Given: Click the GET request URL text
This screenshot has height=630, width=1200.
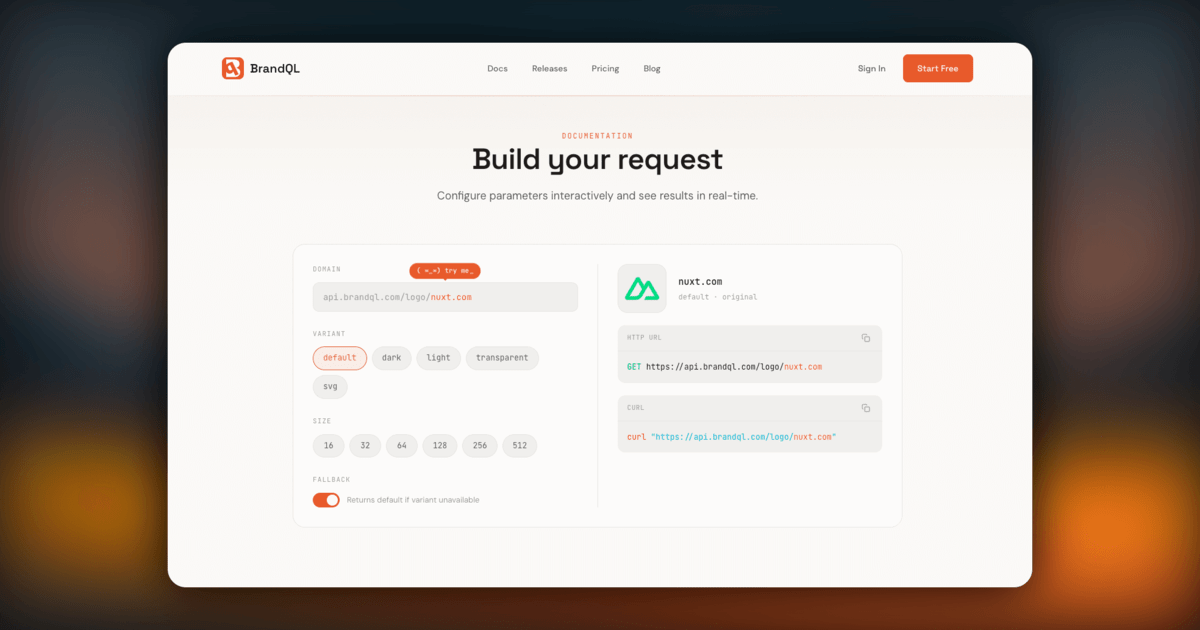Looking at the screenshot, I should [x=724, y=367].
